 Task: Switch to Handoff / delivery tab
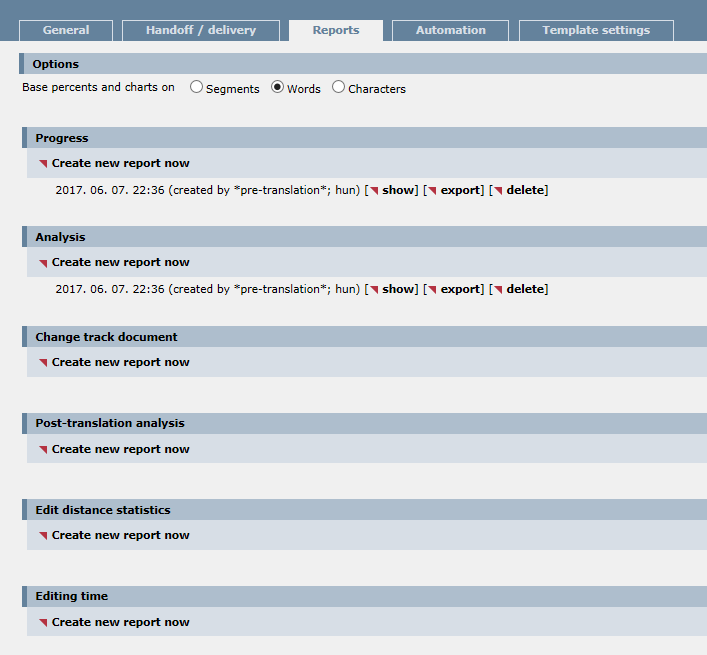[x=201, y=30]
